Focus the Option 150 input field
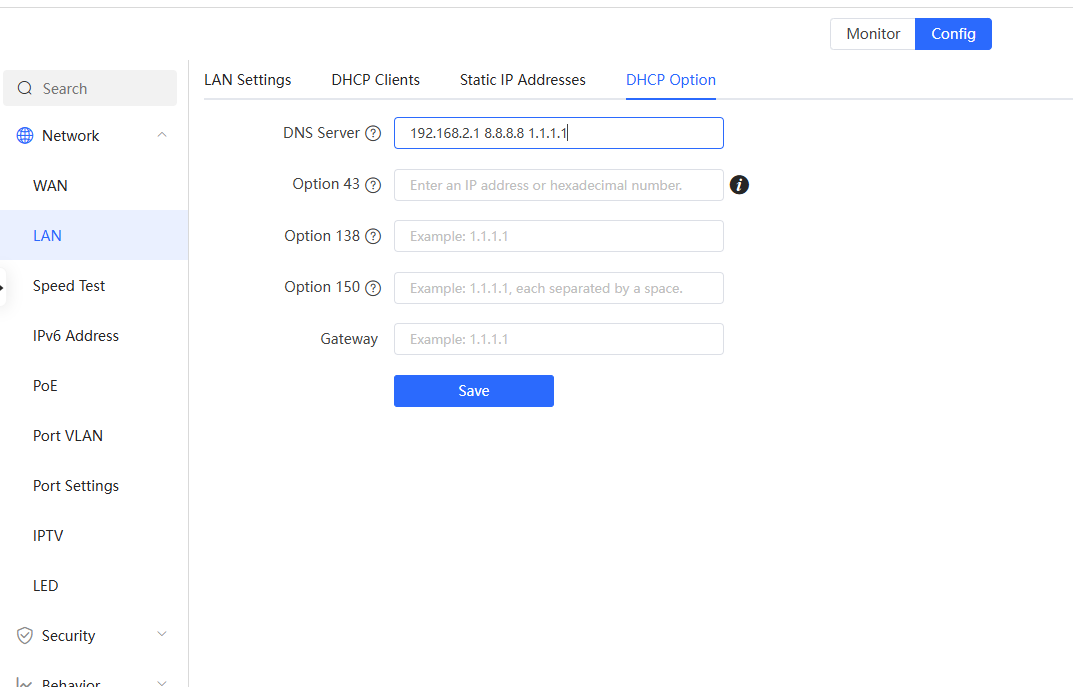Viewport: 1073px width, 687px height. (558, 288)
